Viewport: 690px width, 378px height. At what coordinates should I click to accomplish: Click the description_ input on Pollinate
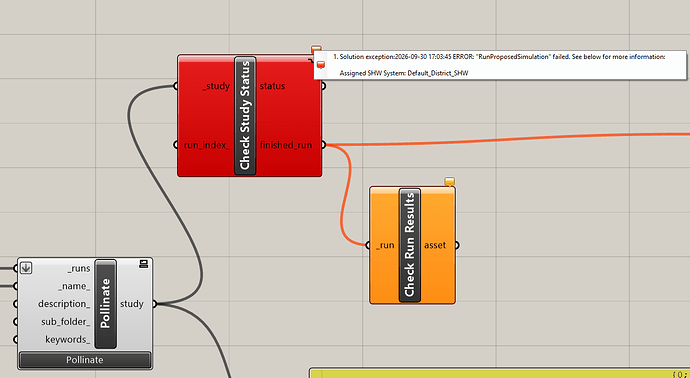pyautogui.click(x=64, y=304)
